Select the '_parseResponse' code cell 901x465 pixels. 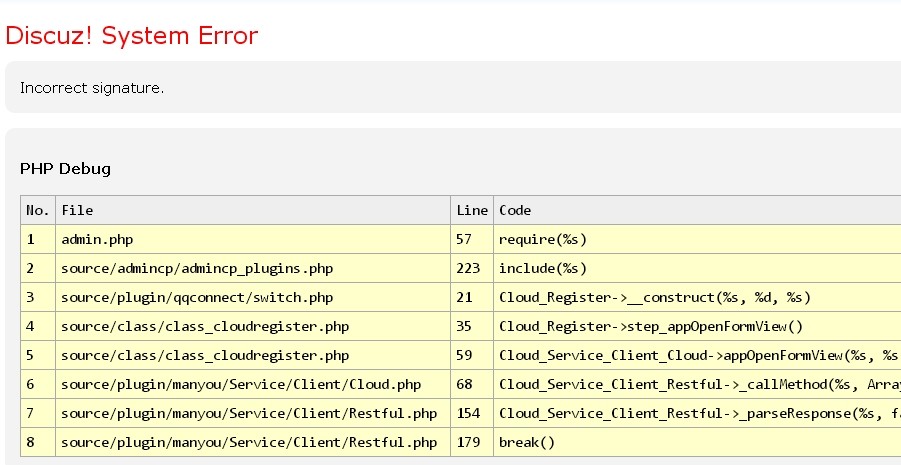tap(697, 413)
